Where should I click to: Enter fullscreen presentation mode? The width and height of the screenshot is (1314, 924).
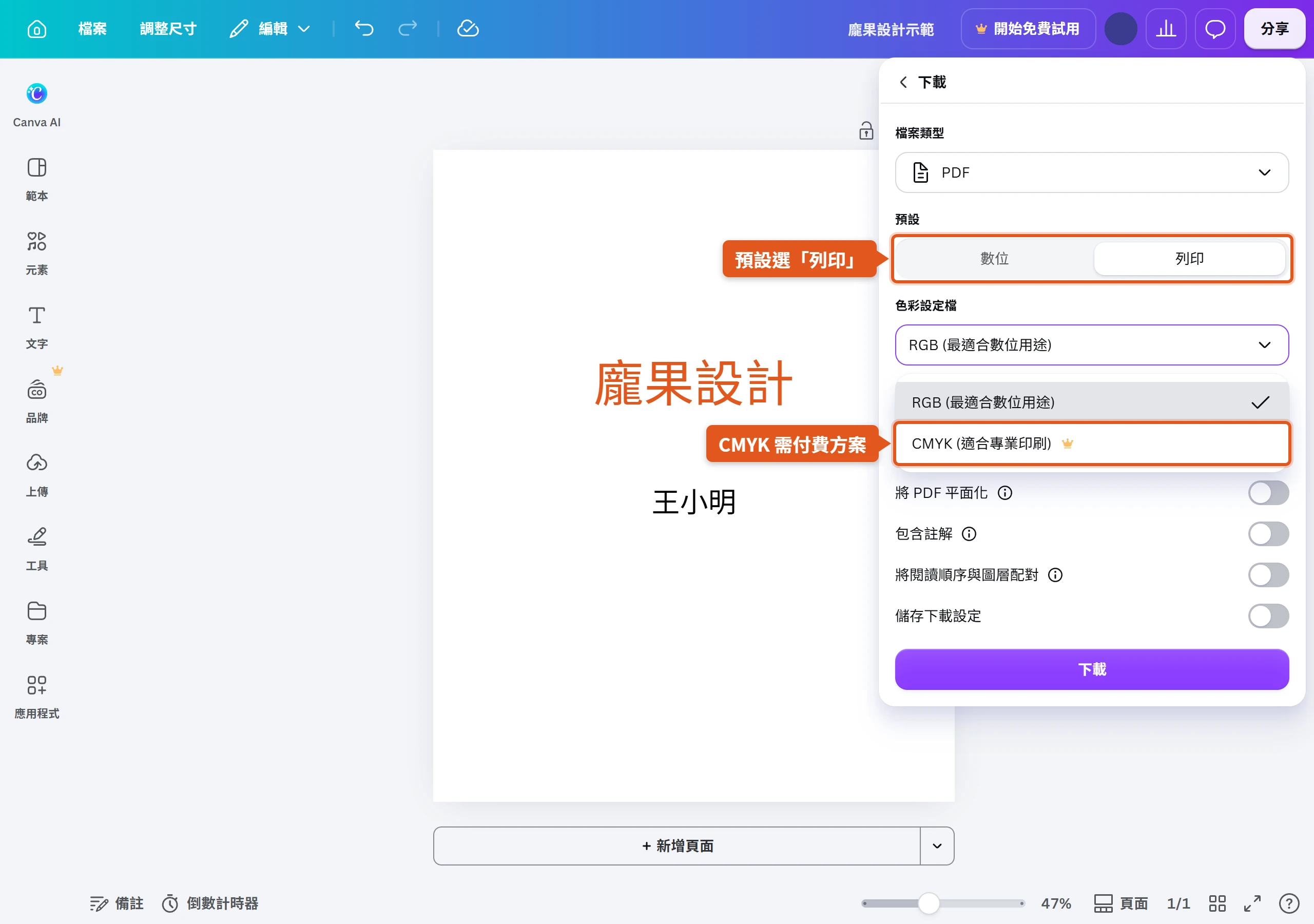(x=1252, y=903)
